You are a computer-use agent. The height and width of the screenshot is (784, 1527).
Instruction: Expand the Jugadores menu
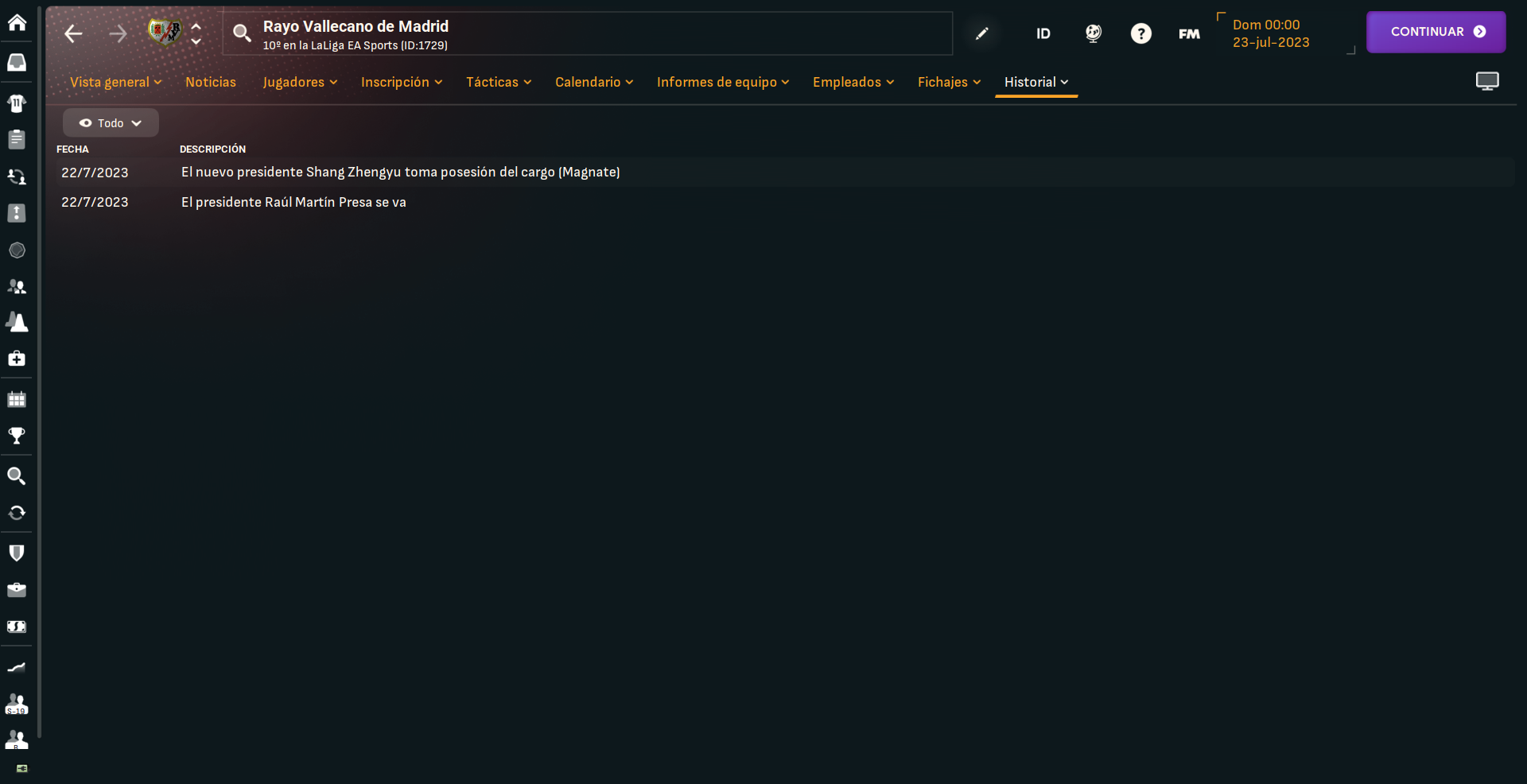300,82
